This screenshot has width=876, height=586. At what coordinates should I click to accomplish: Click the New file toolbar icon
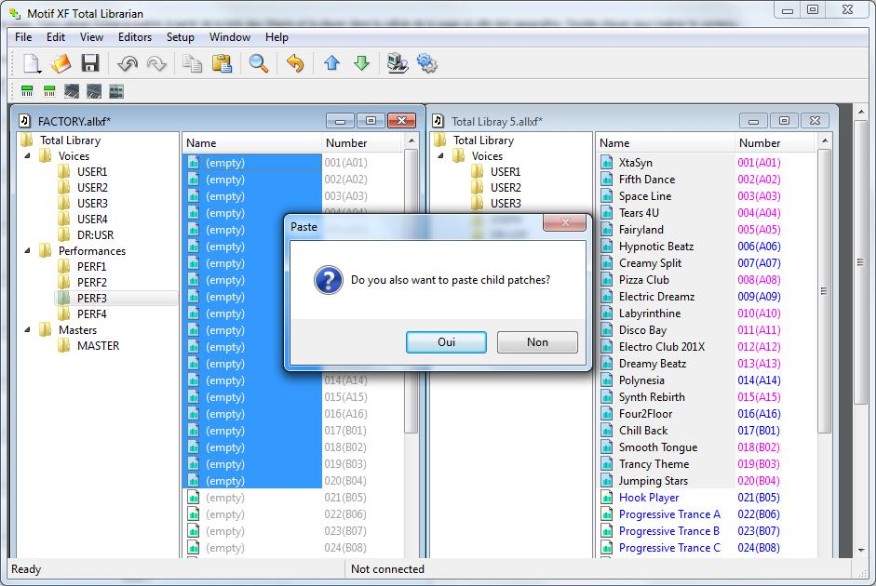coord(31,63)
